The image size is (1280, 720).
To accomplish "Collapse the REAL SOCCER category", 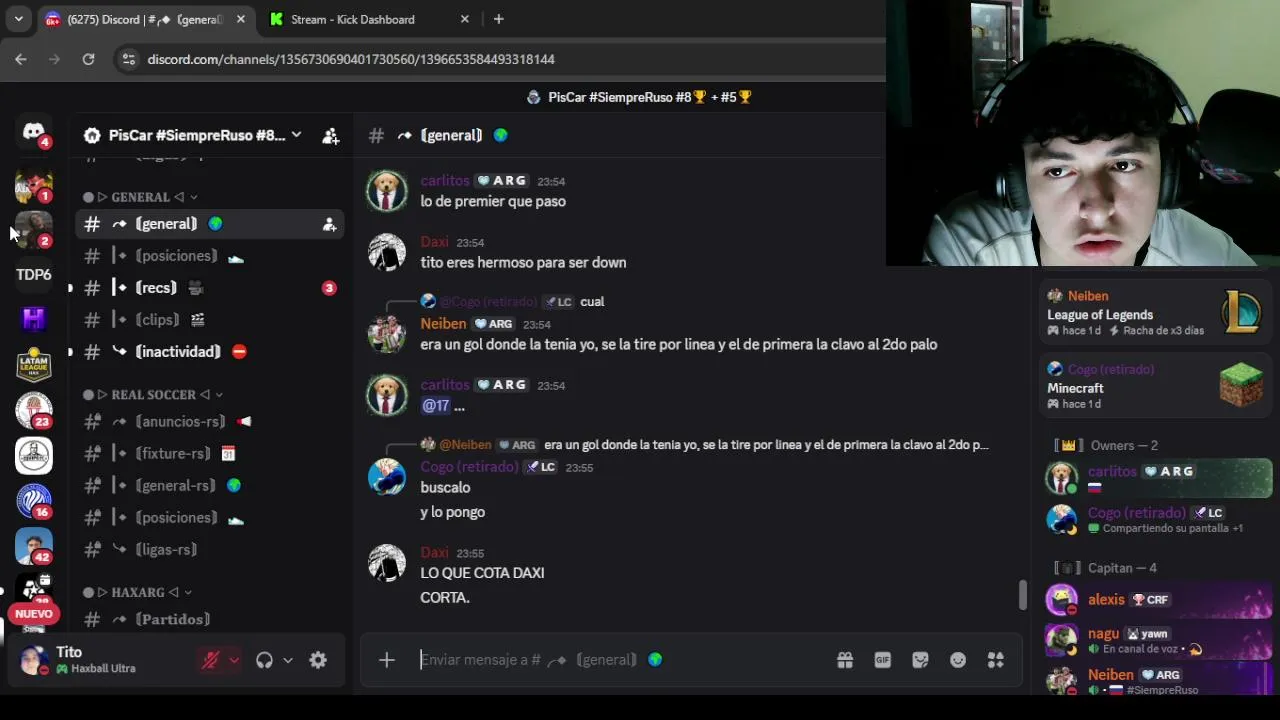I will coord(153,395).
